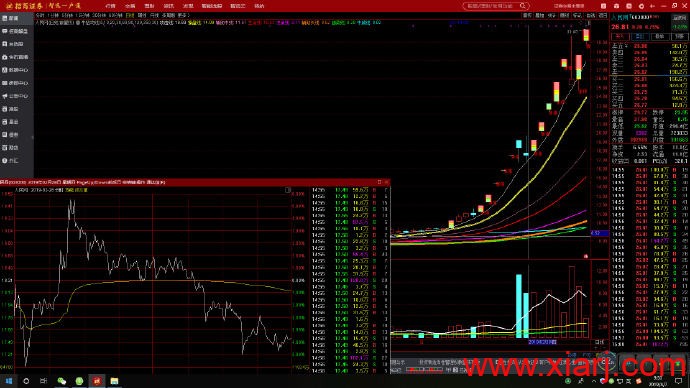Image resolution: width=690 pixels, height=388 pixels.
Task: Click the highlighted blue date label below the volume chart
Action: pos(542,342)
